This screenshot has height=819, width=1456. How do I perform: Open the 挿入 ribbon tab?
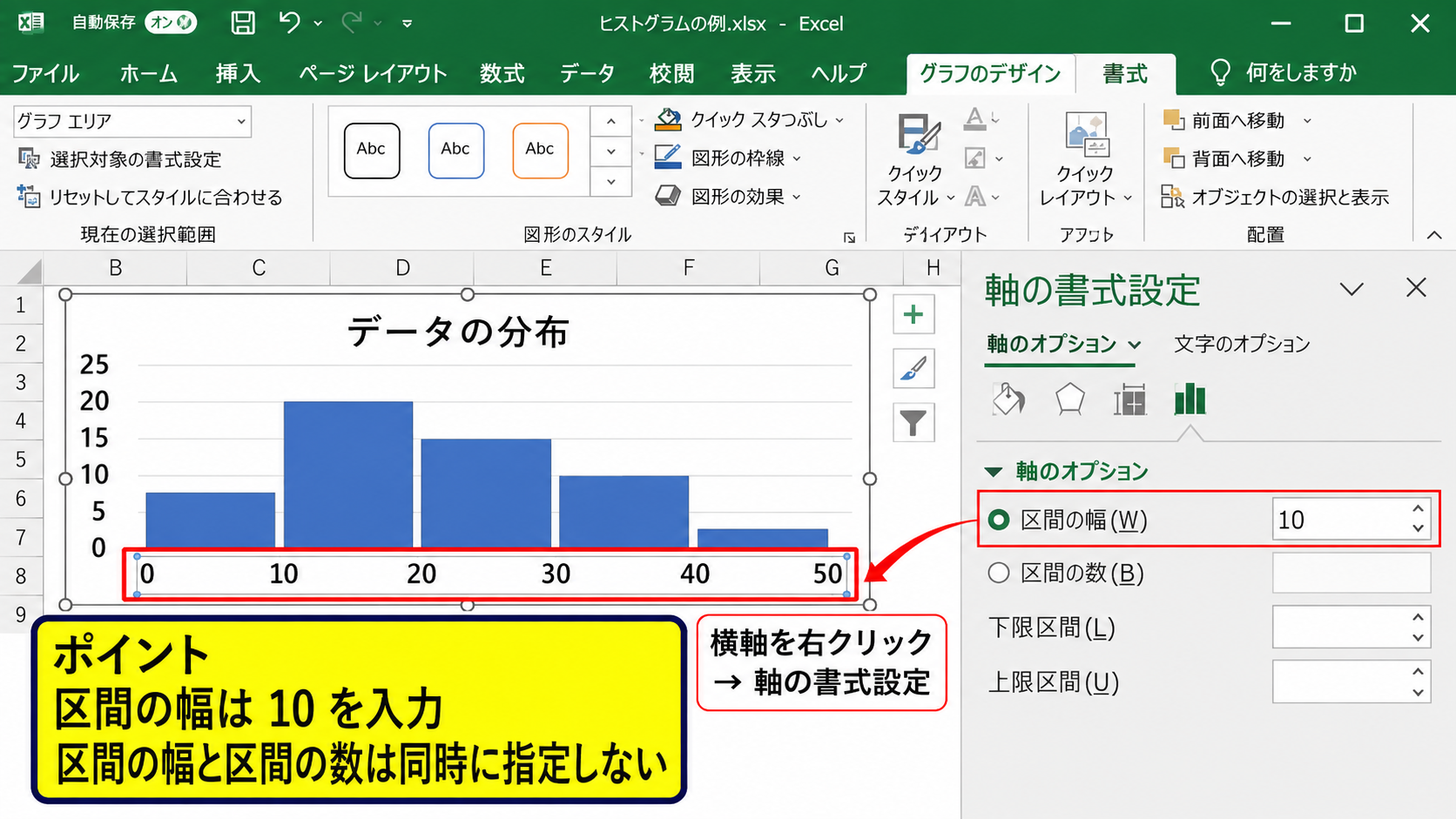(x=238, y=73)
